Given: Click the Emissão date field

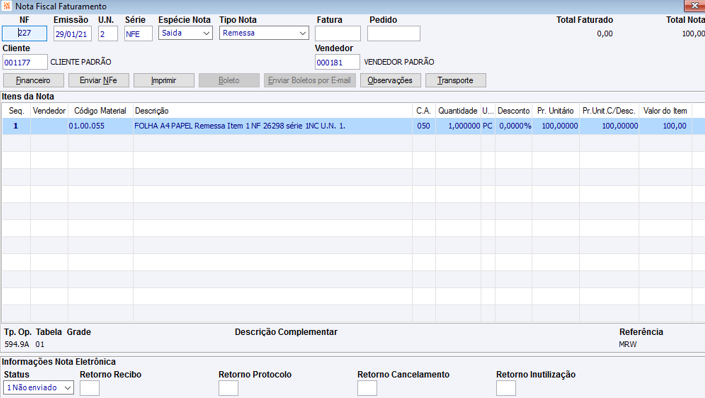Looking at the screenshot, I should pos(72,34).
